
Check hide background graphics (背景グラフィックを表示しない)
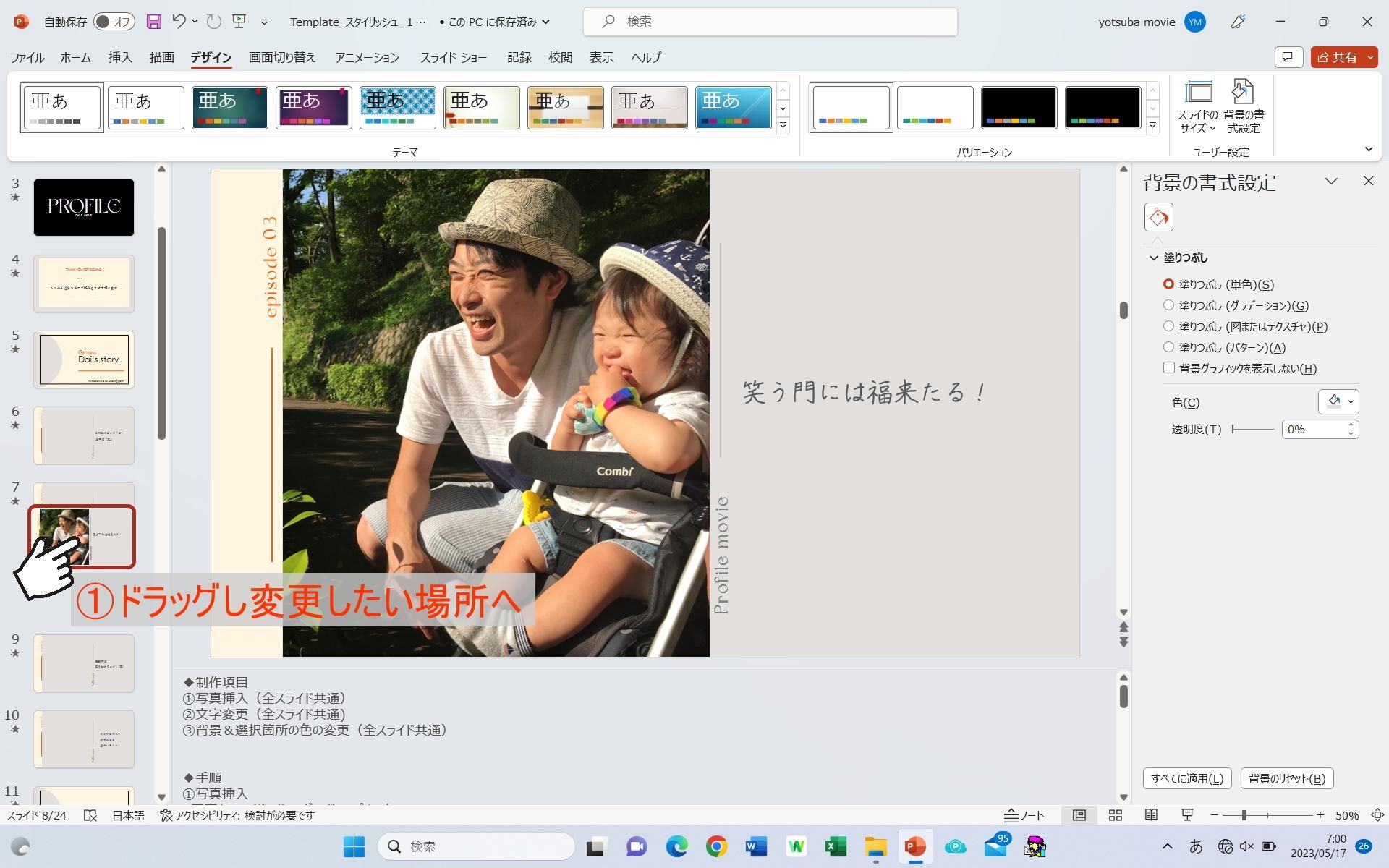1168,368
